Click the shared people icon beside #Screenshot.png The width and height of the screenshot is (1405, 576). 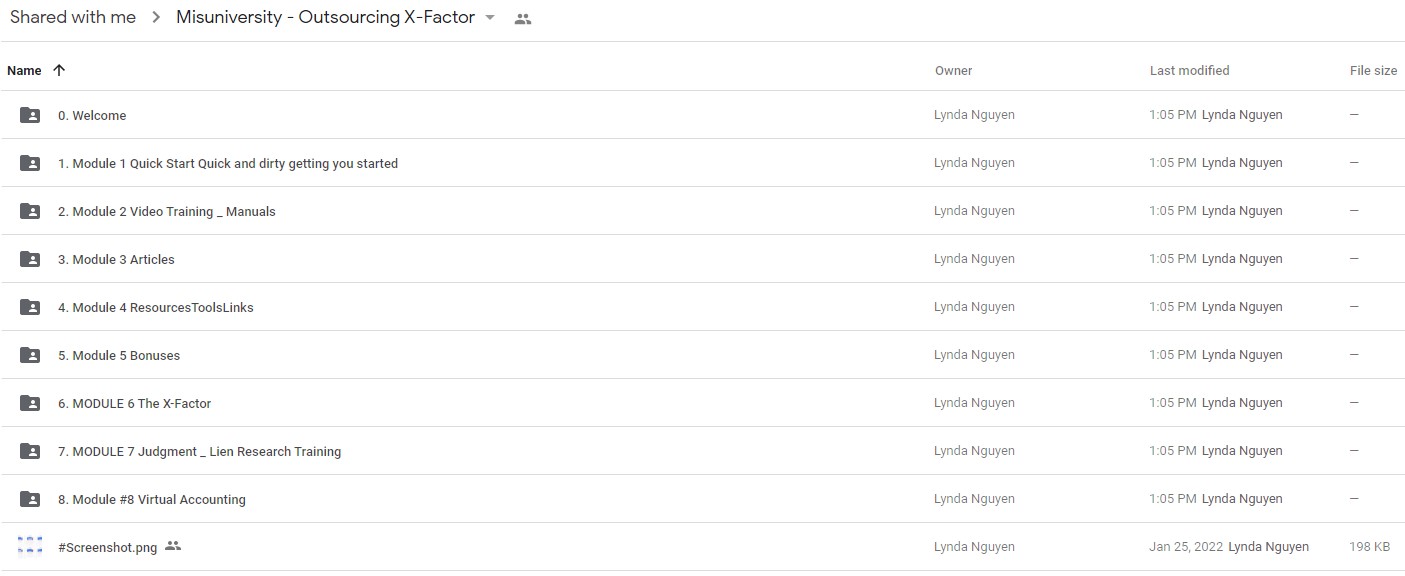point(173,546)
